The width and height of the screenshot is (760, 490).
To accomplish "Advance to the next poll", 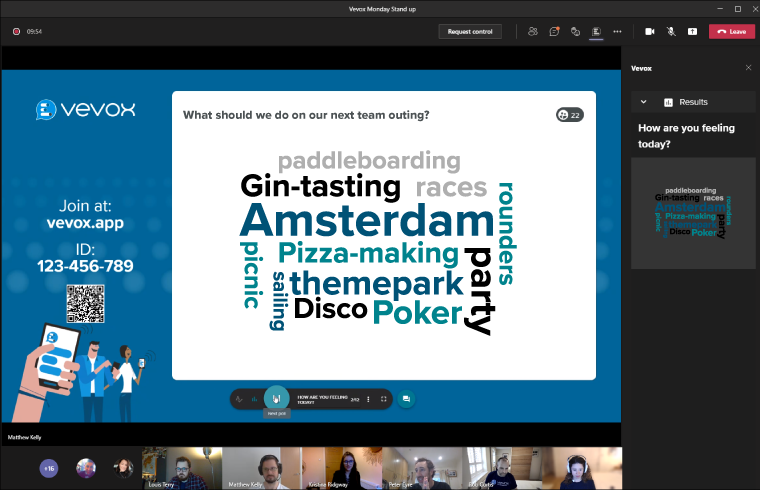I will tap(277, 397).
